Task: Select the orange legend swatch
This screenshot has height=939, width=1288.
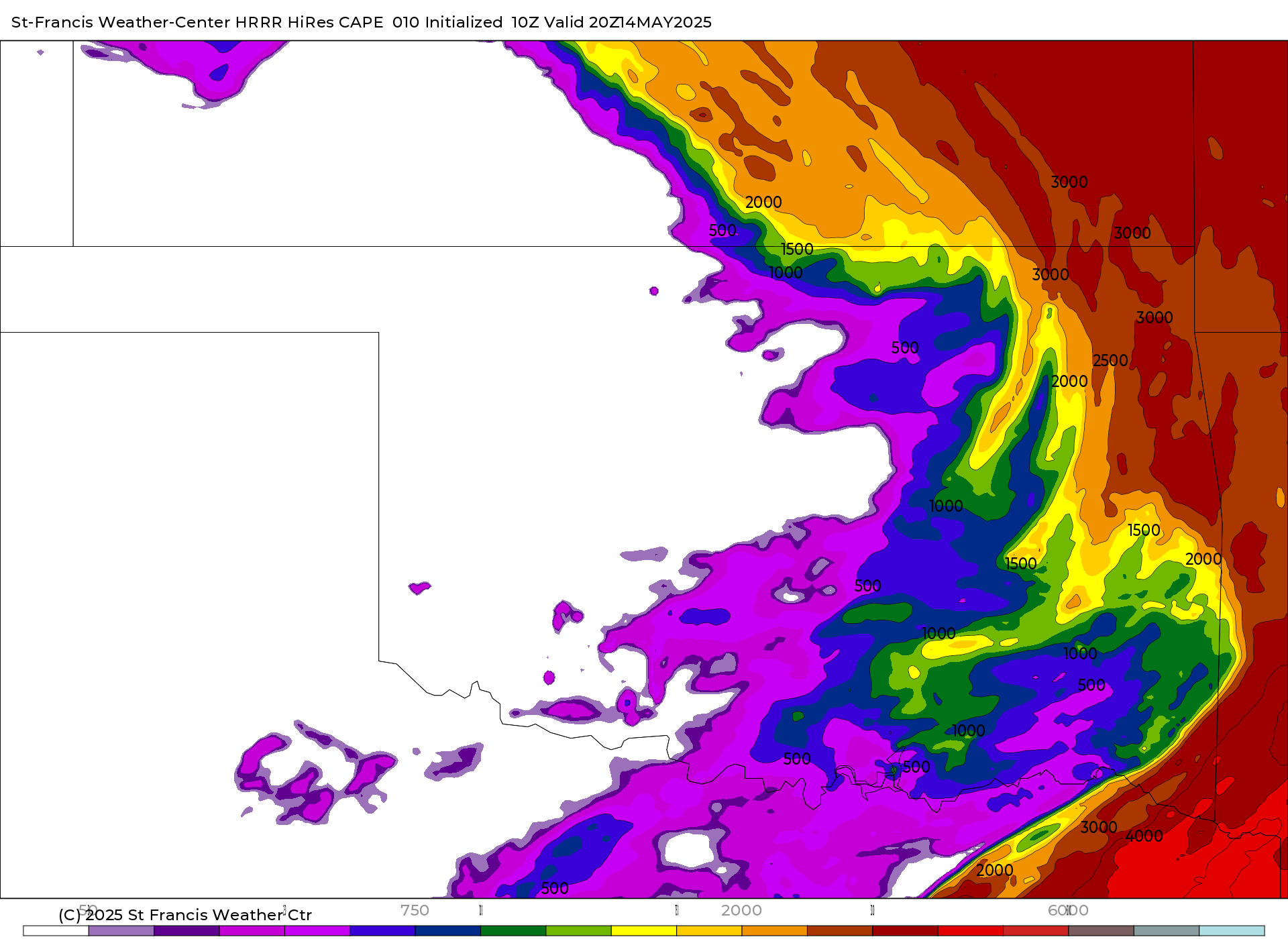Action: 775,931
